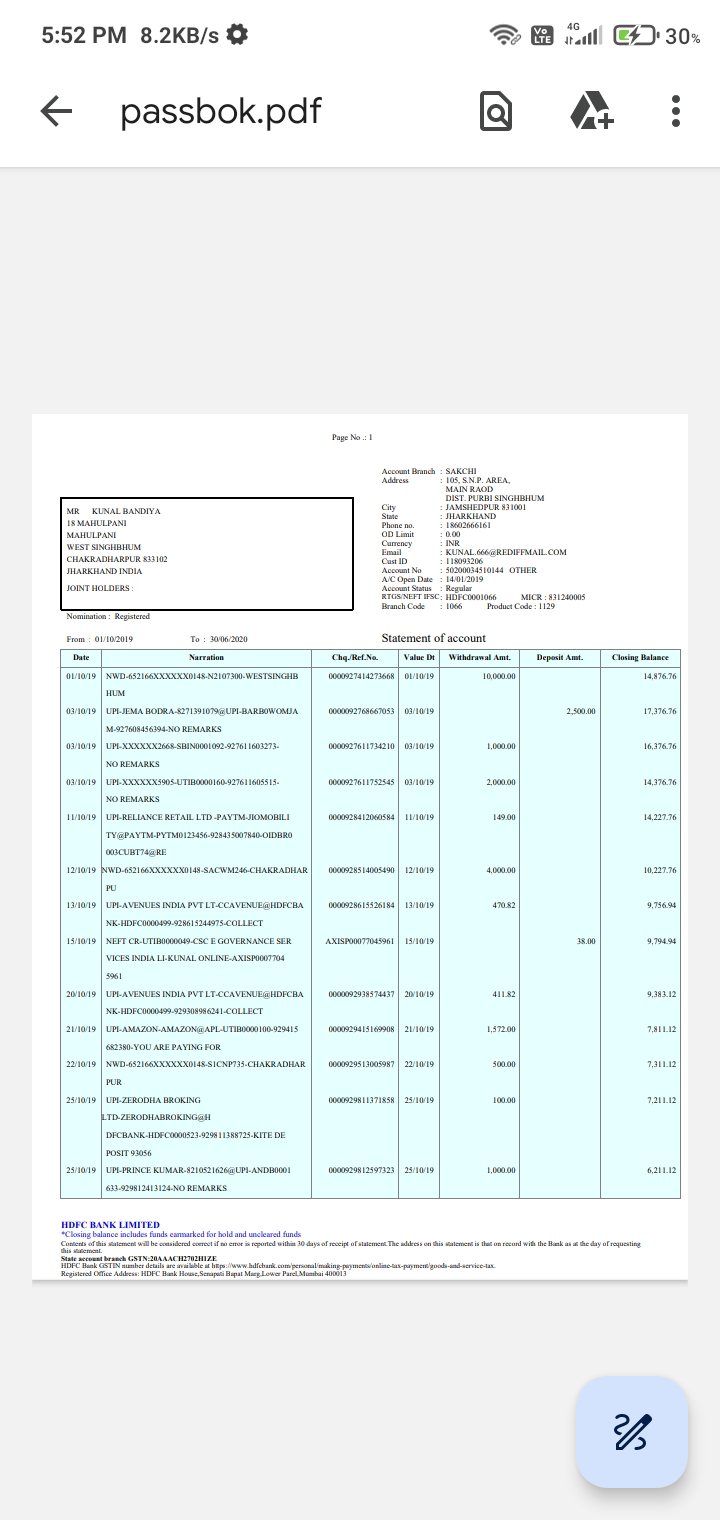Tap the 5:52 PM clock
720x1520 pixels.
(84, 35)
